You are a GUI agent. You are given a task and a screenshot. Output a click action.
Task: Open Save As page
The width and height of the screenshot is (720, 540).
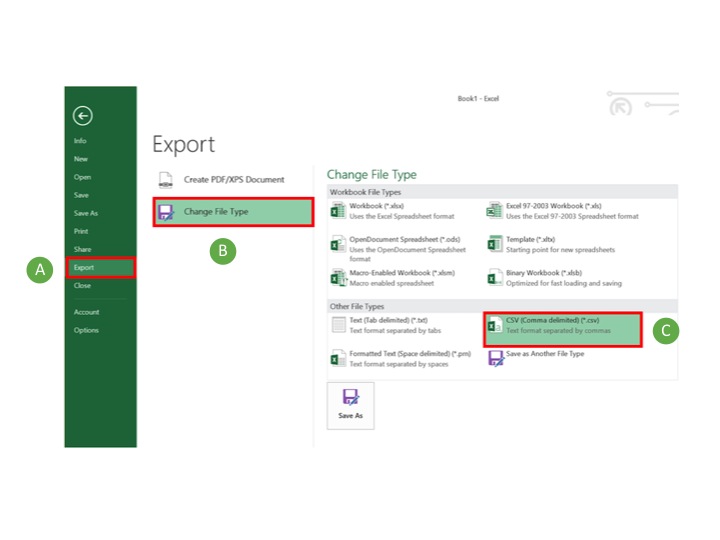coord(86,213)
